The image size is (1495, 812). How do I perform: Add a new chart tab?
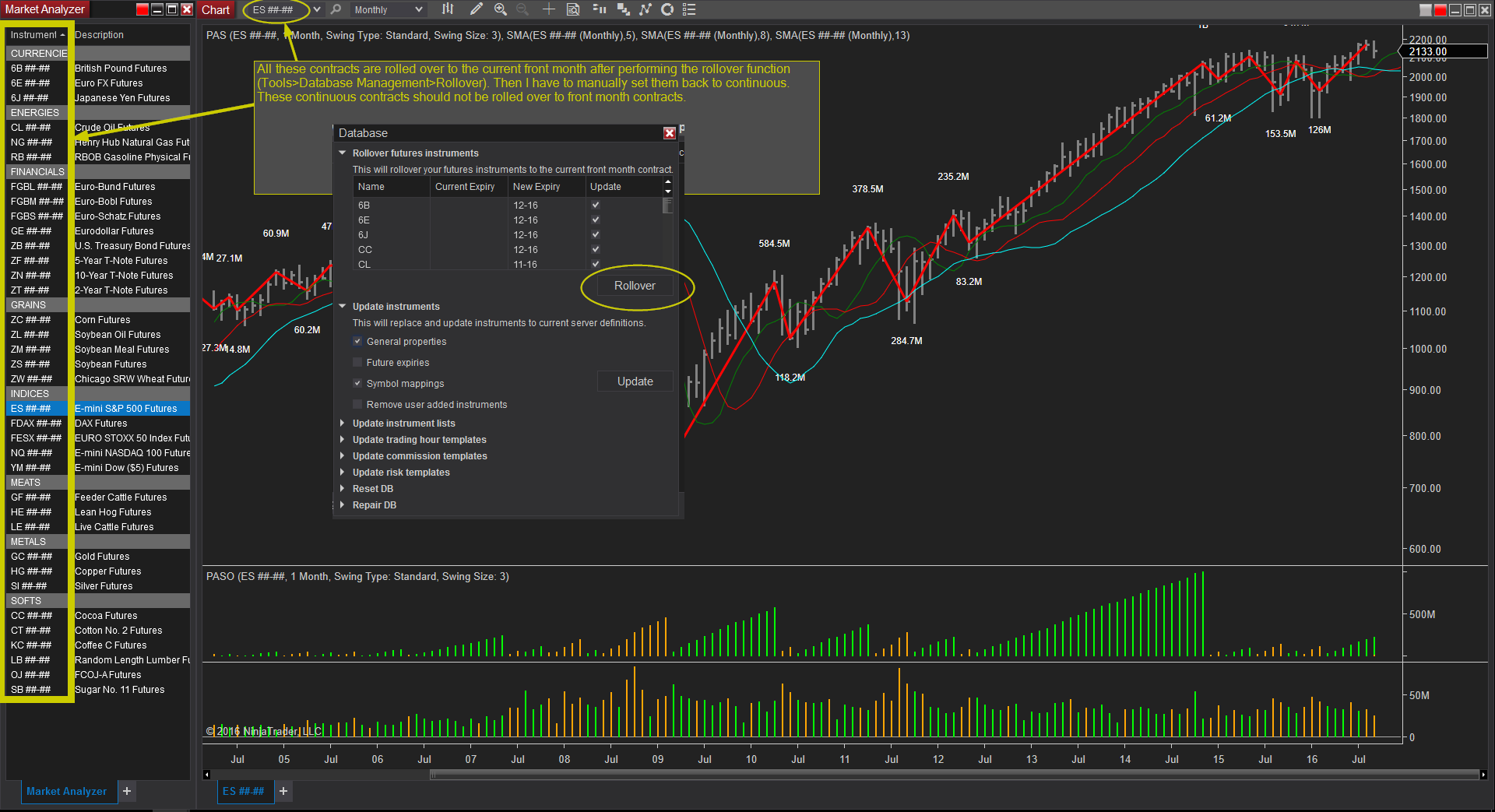pos(283,791)
